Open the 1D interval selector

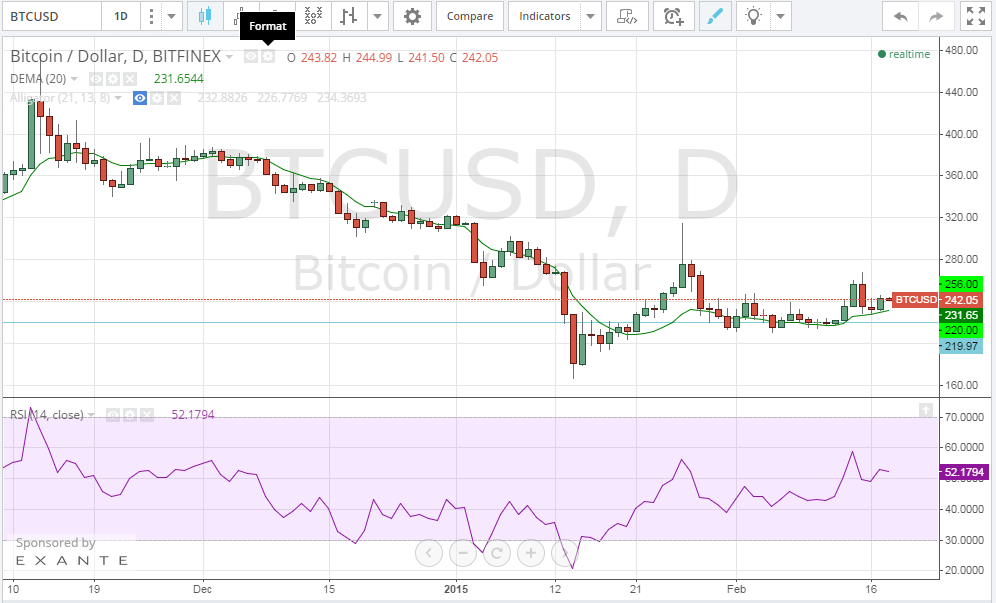(118, 16)
